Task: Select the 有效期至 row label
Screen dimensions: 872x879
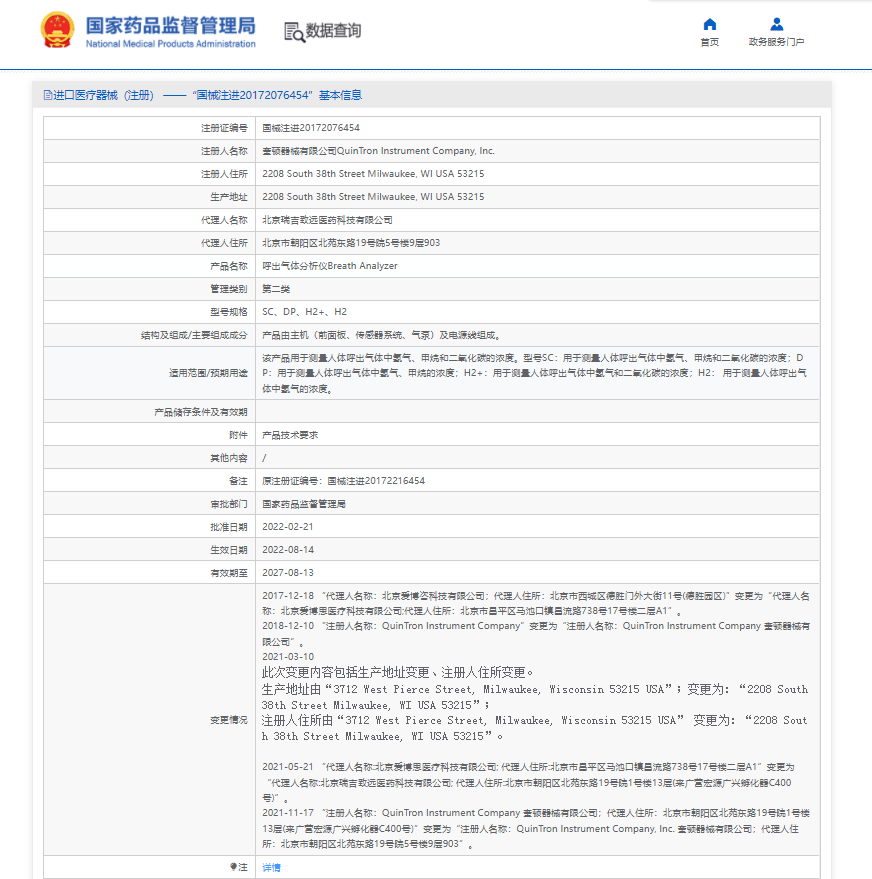Action: [x=229, y=573]
